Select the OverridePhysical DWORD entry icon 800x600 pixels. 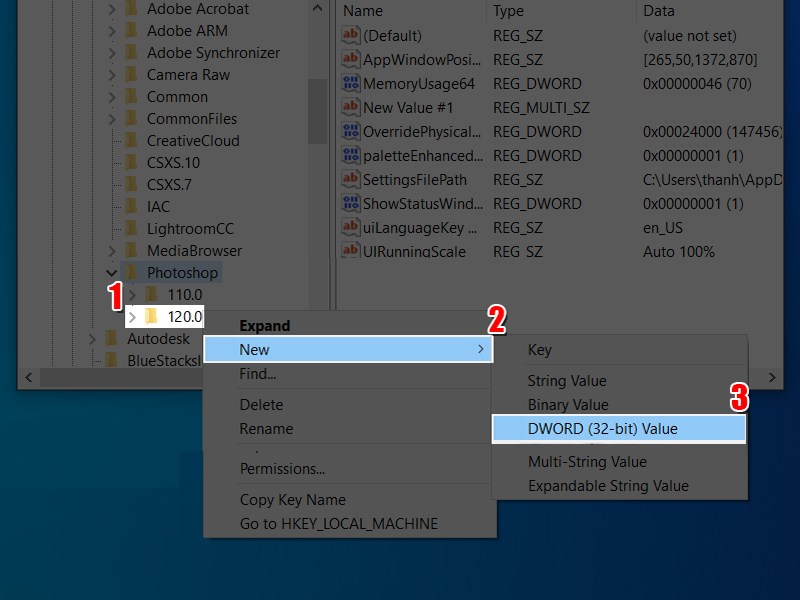(x=350, y=132)
